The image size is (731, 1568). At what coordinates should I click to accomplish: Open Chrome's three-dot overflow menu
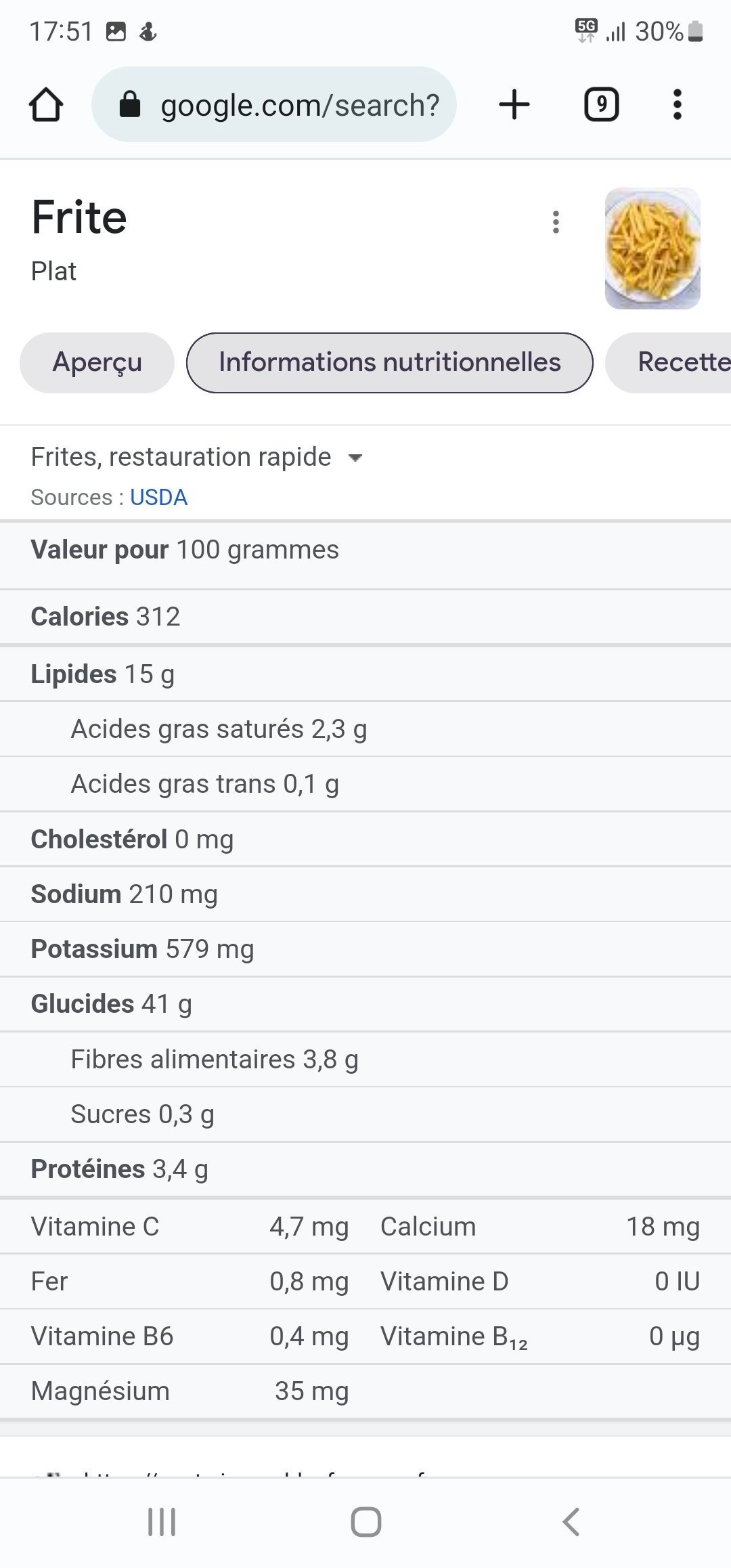coord(677,105)
